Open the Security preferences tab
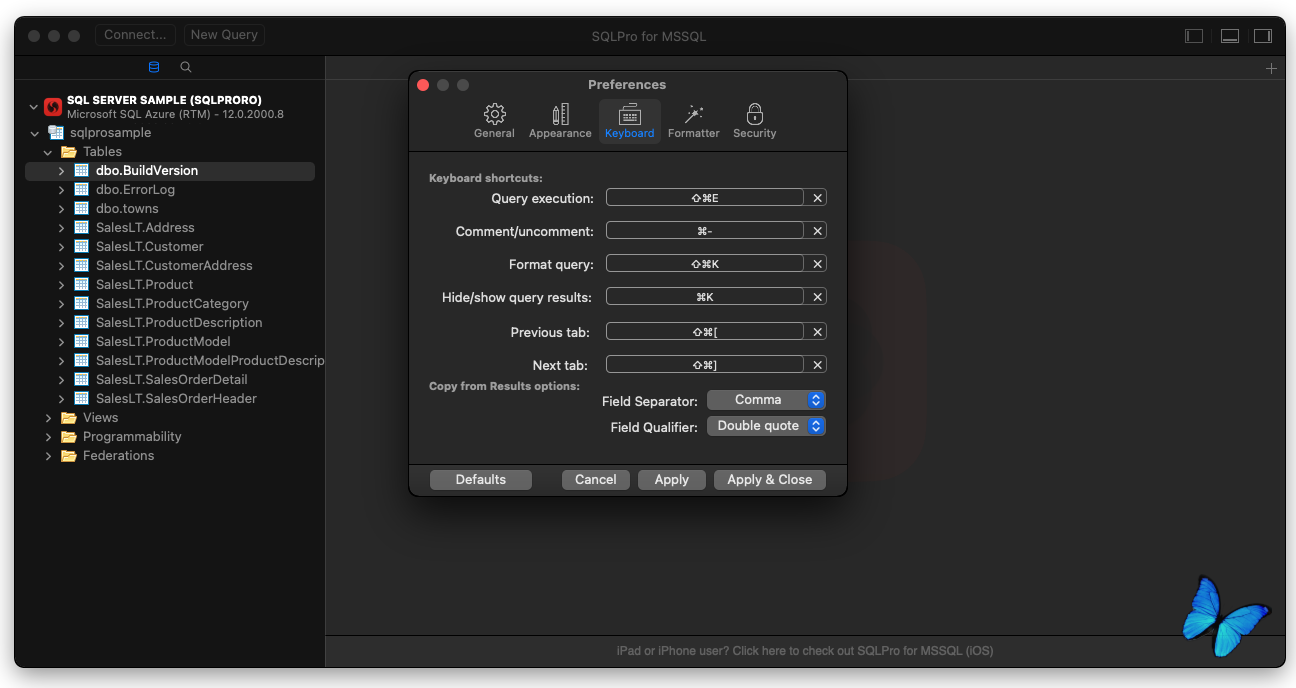 (x=755, y=121)
